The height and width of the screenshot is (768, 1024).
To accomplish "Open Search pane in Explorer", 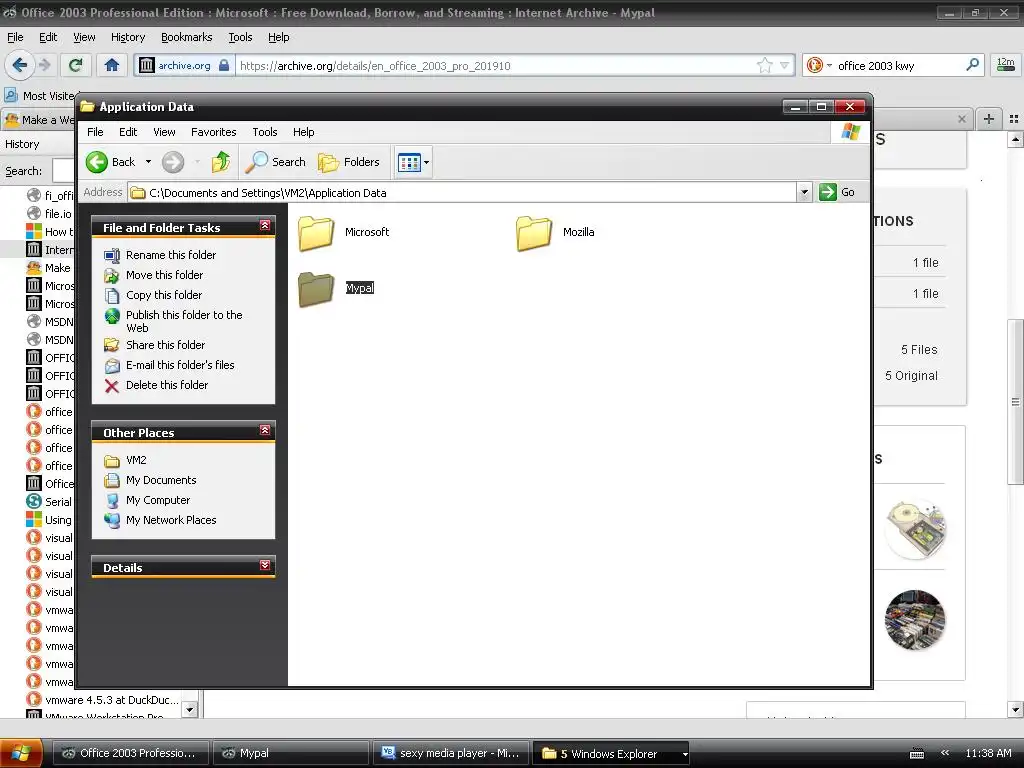I will tap(275, 162).
